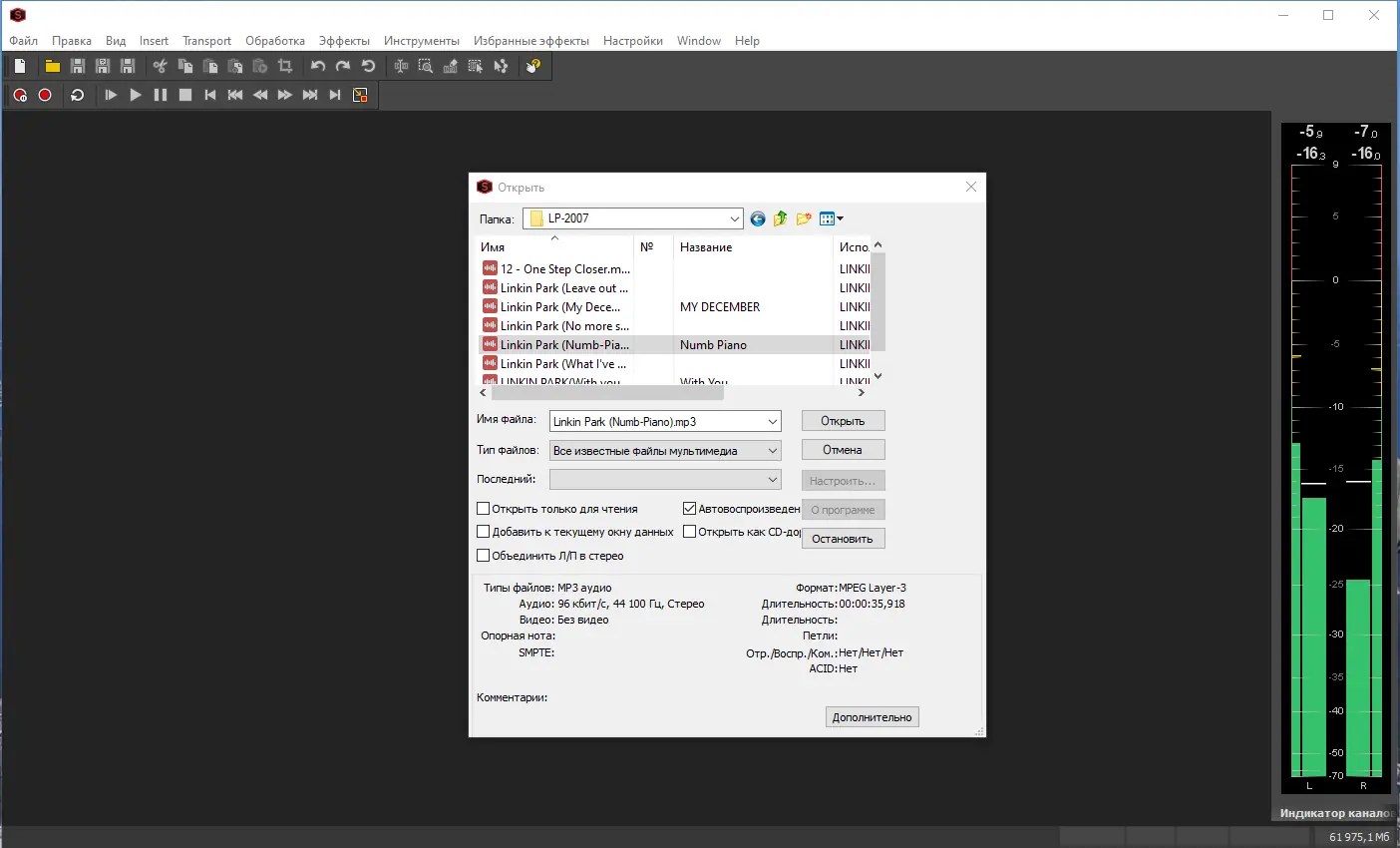
Task: Click the Undo arrow icon
Action: [318, 66]
